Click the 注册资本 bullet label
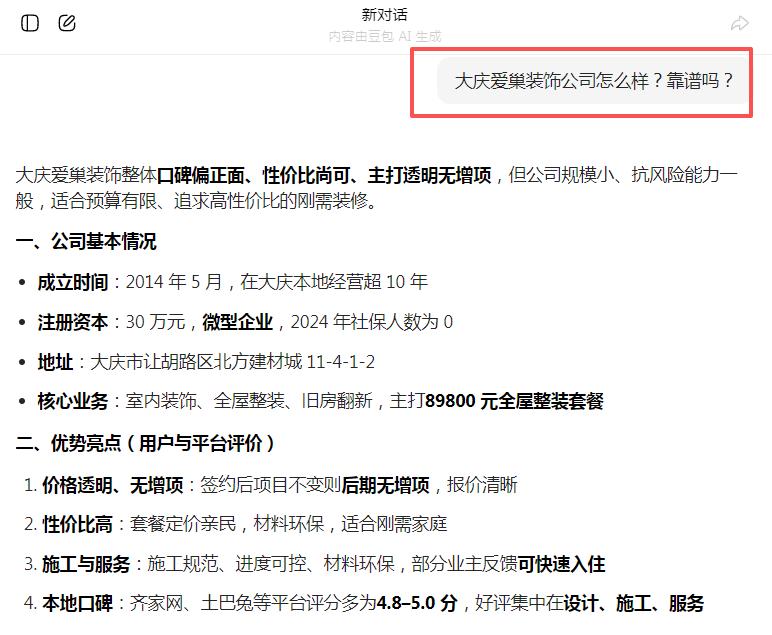The height and width of the screenshot is (635, 772). tap(72, 322)
